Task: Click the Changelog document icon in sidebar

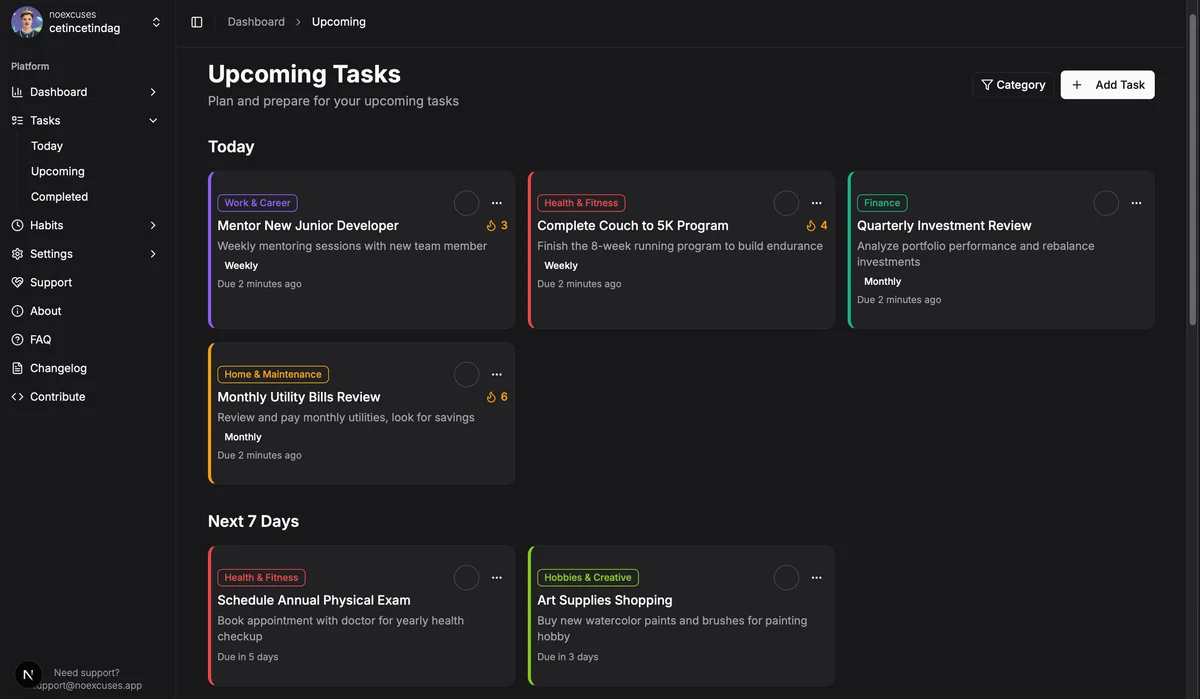Action: pyautogui.click(x=17, y=368)
